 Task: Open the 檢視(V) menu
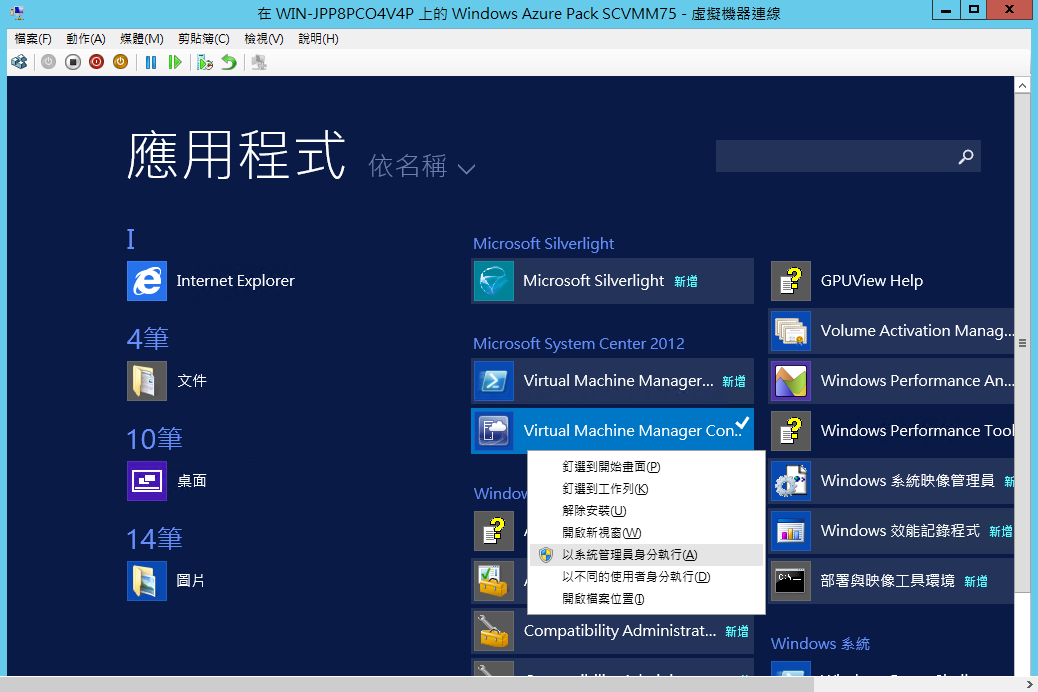point(264,38)
